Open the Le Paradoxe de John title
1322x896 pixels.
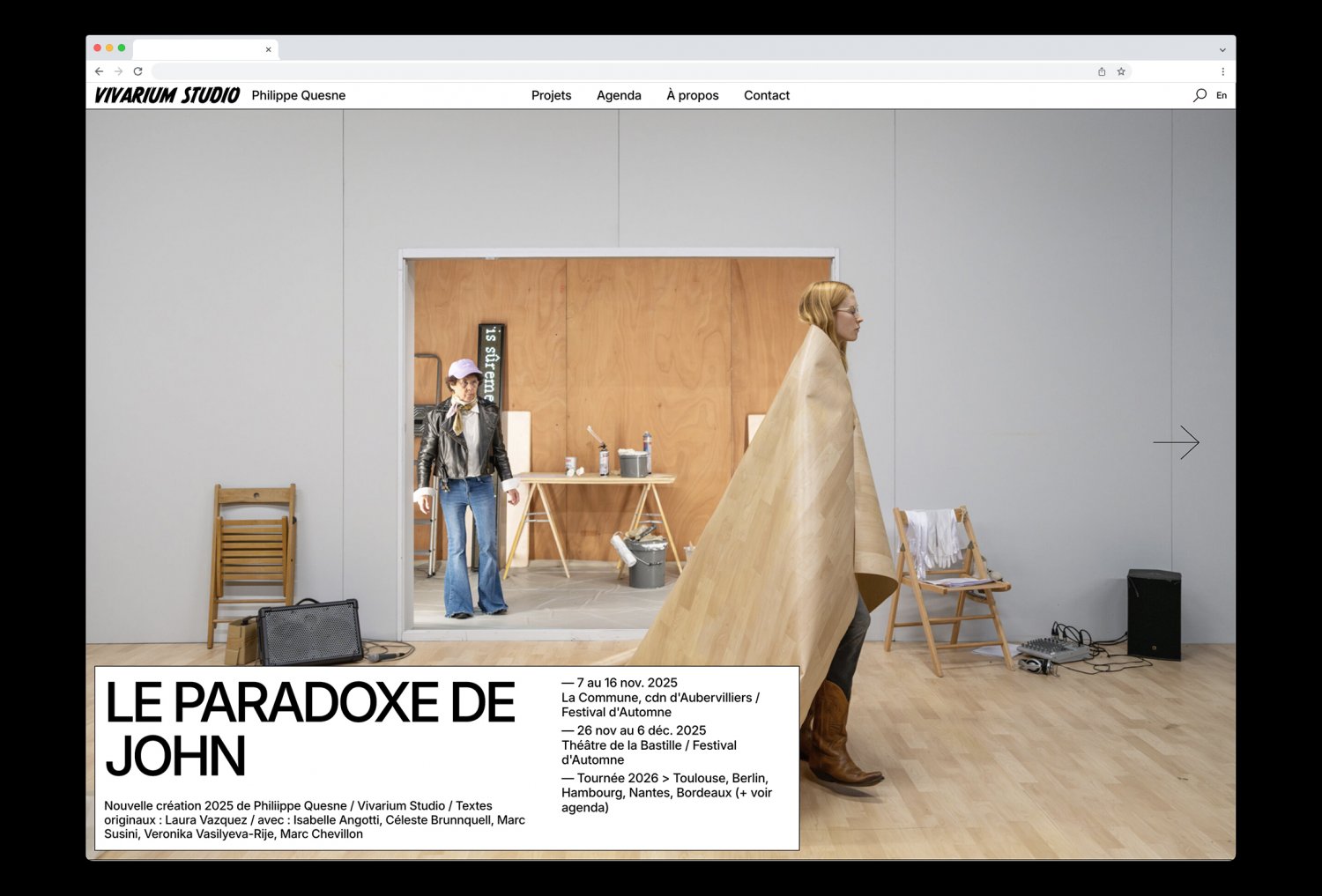point(309,729)
